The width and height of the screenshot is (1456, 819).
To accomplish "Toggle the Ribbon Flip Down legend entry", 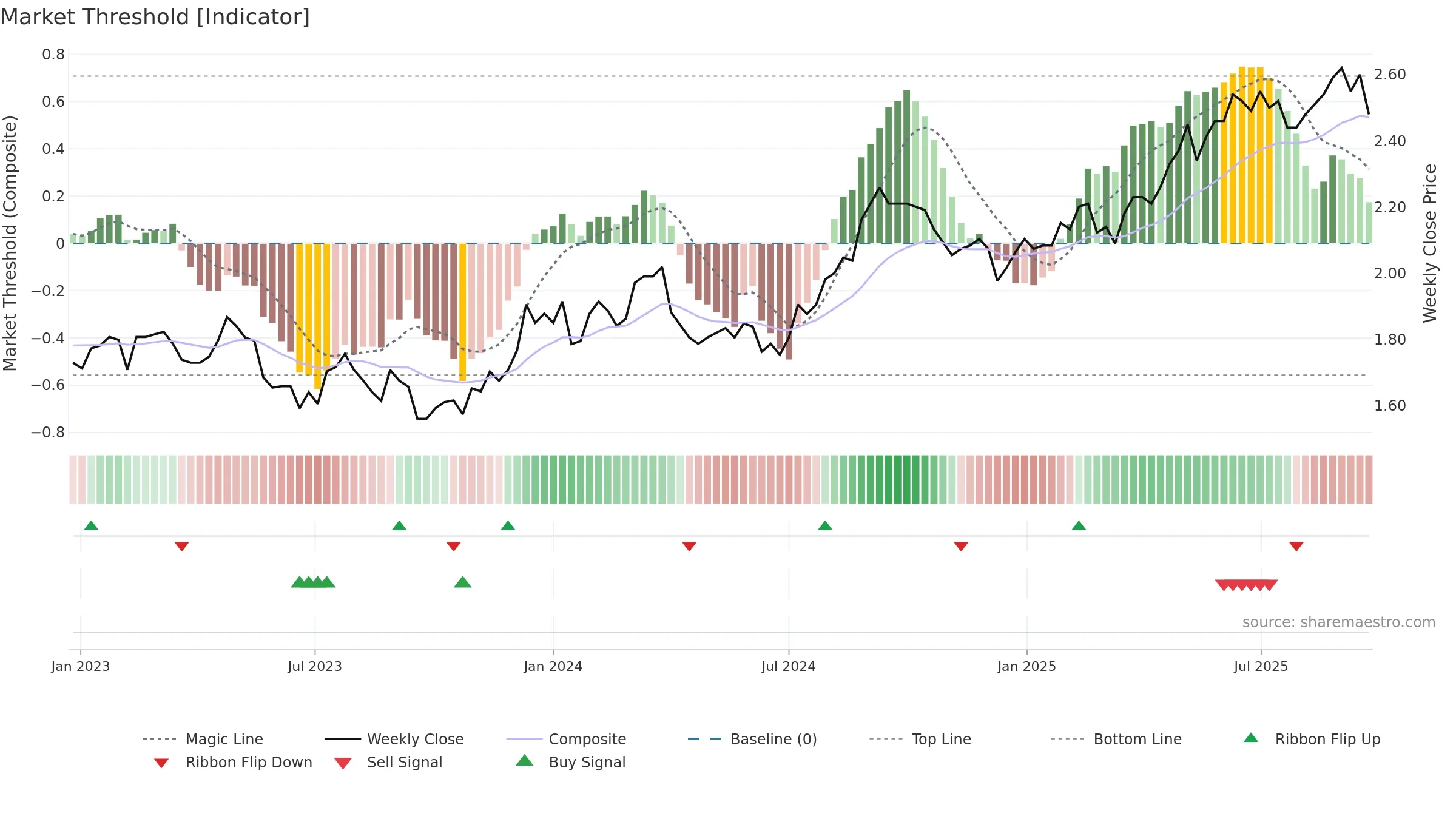I will tap(233, 762).
